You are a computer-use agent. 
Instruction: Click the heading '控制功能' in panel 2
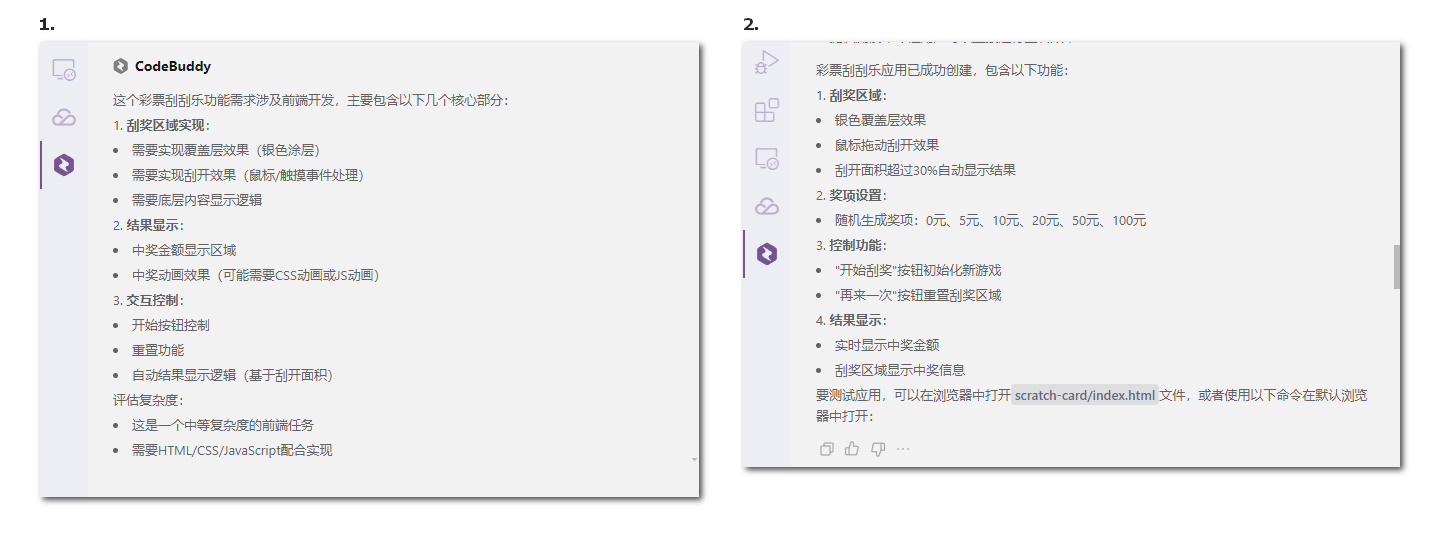coord(855,245)
